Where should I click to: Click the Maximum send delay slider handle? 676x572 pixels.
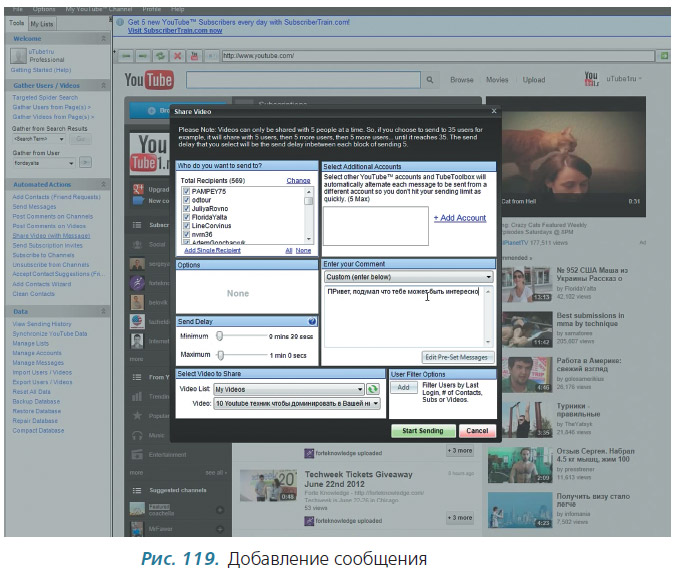tap(221, 355)
